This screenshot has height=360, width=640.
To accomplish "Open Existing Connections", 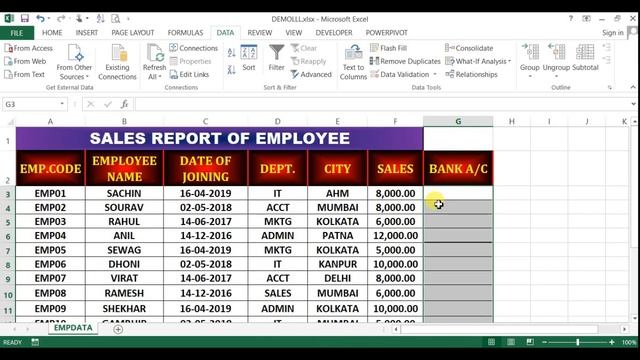I will [x=117, y=62].
